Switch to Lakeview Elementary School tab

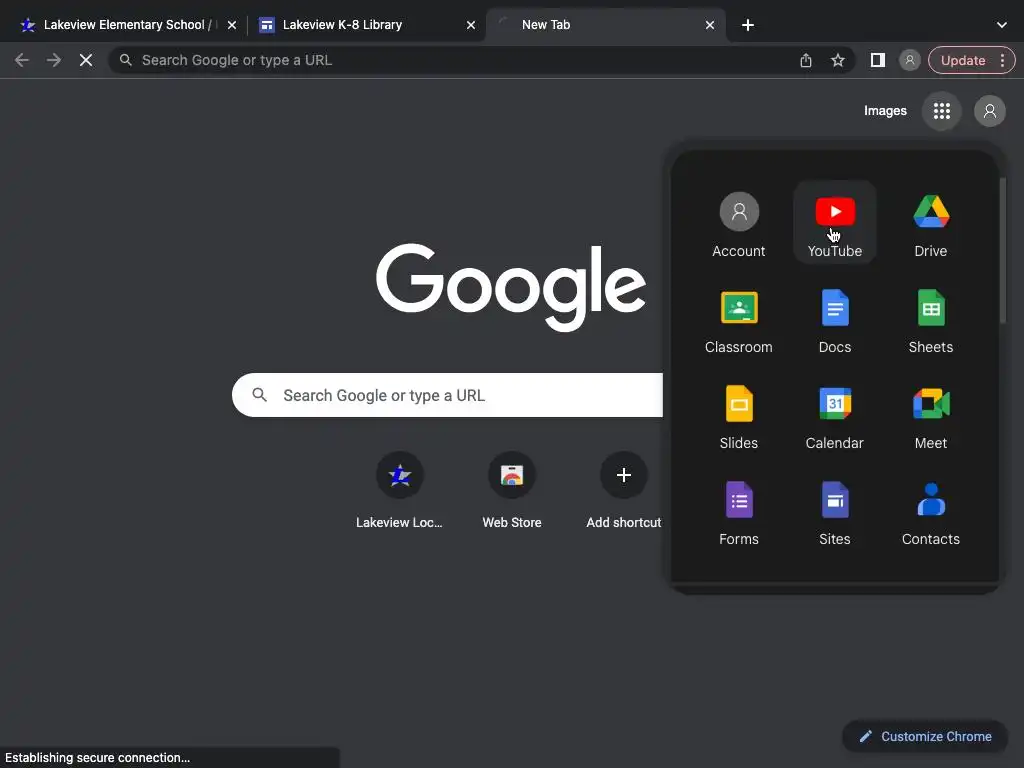click(124, 25)
